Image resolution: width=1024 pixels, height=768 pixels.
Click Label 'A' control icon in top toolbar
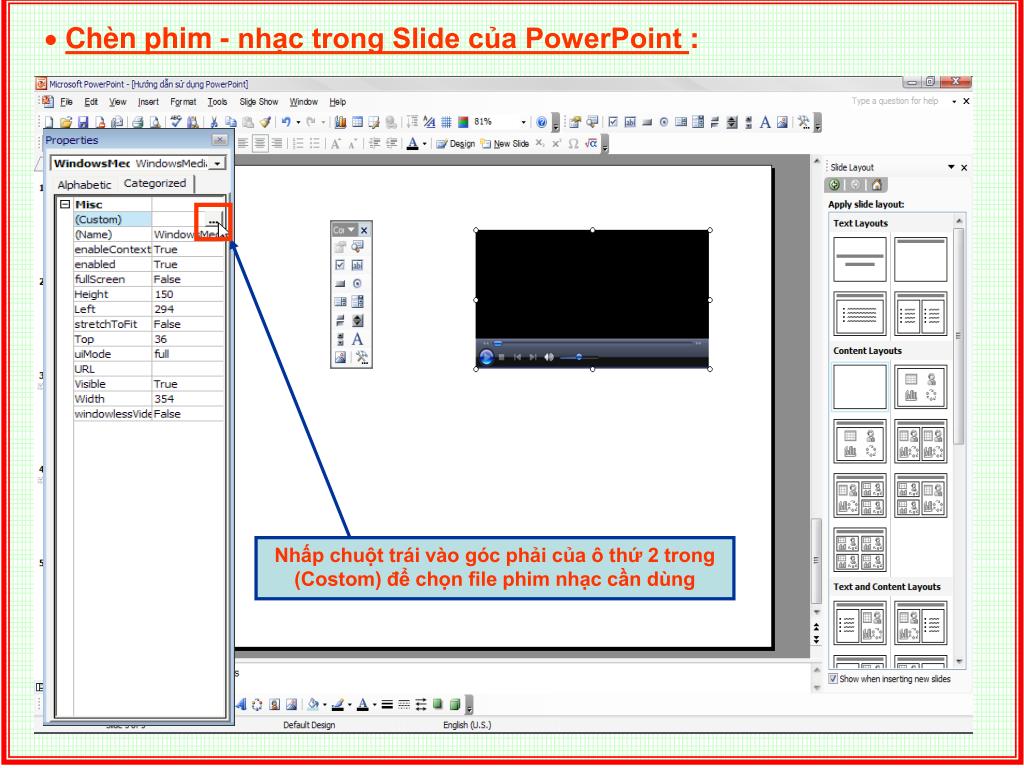[x=765, y=121]
